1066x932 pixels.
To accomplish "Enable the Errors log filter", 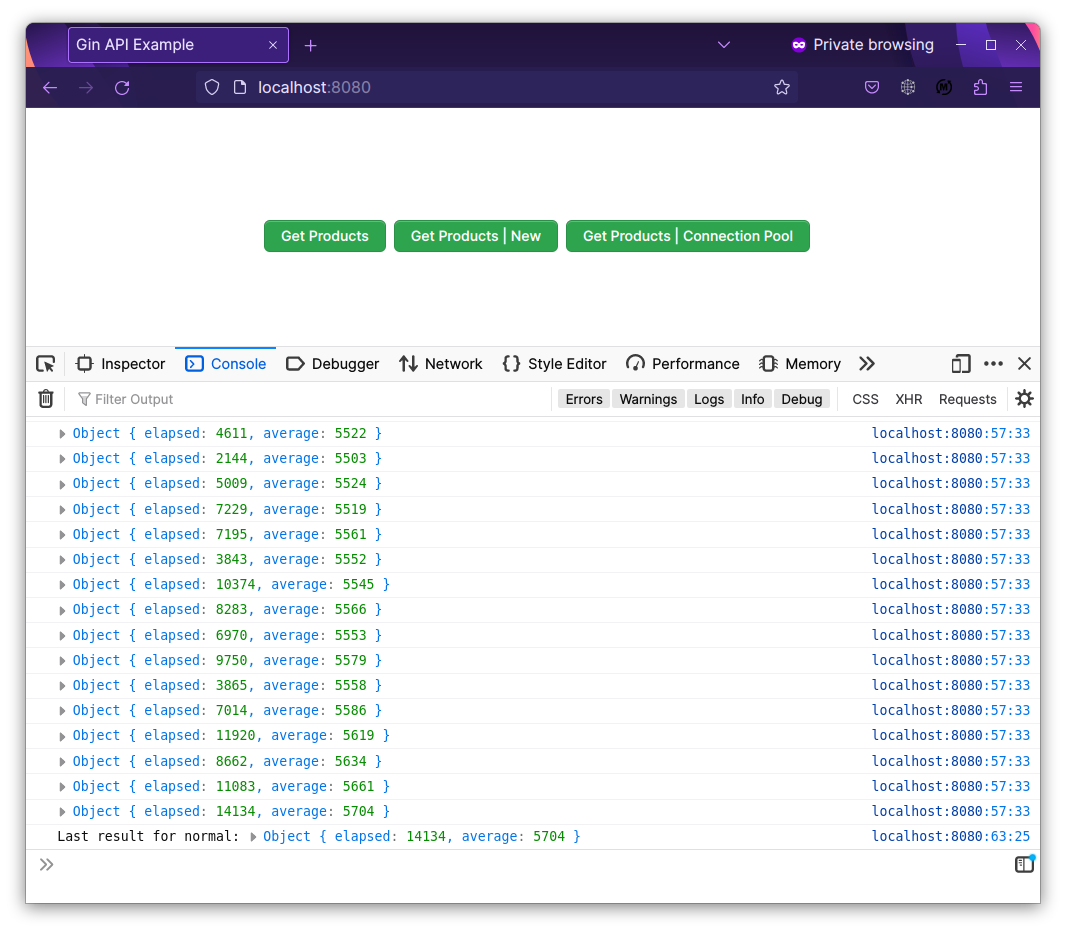I will click(x=583, y=398).
